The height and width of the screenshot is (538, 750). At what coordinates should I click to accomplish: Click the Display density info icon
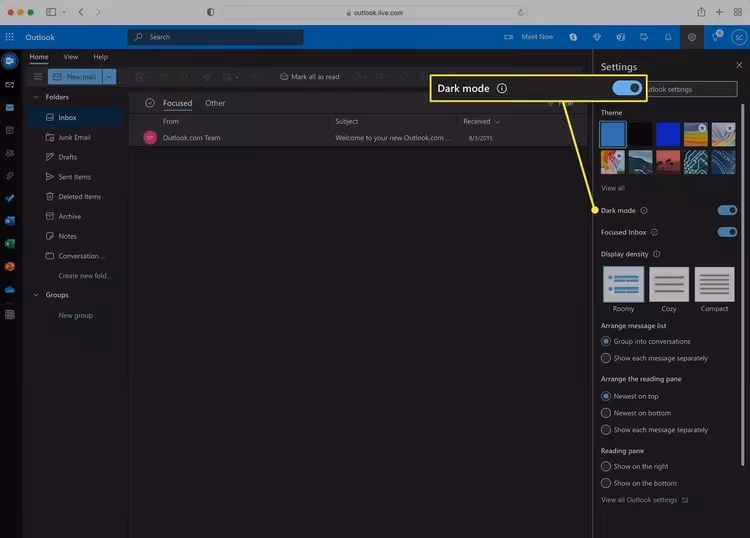(x=657, y=254)
